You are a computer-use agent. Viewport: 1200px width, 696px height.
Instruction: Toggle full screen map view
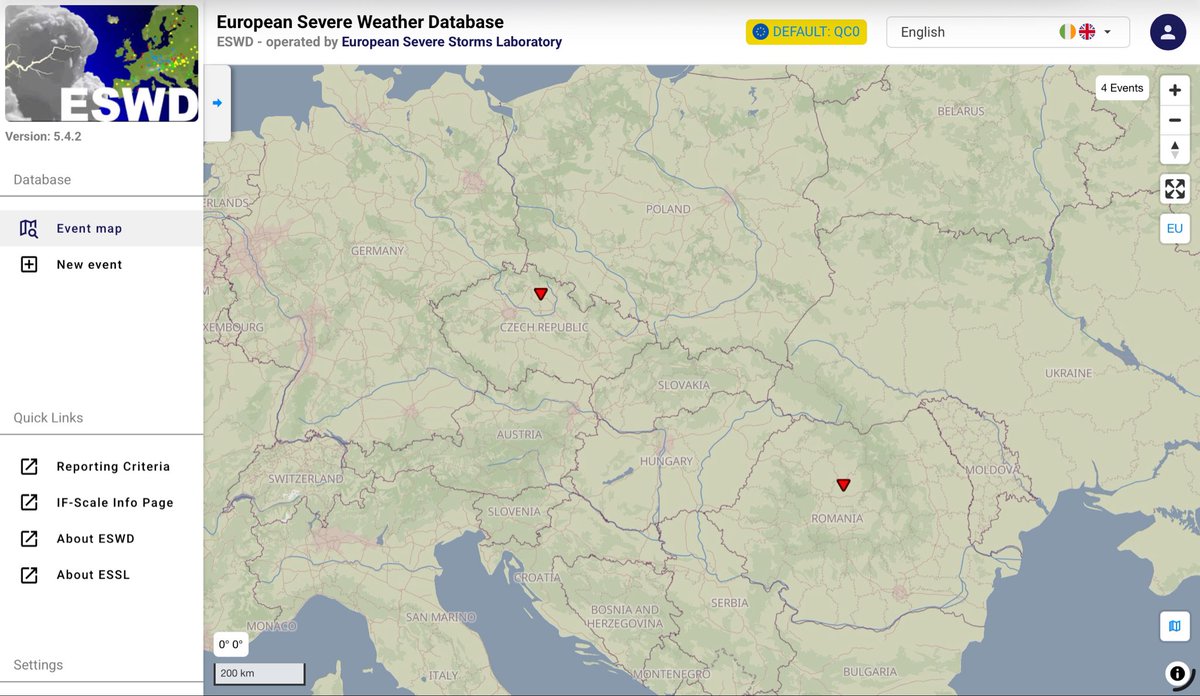point(1175,188)
